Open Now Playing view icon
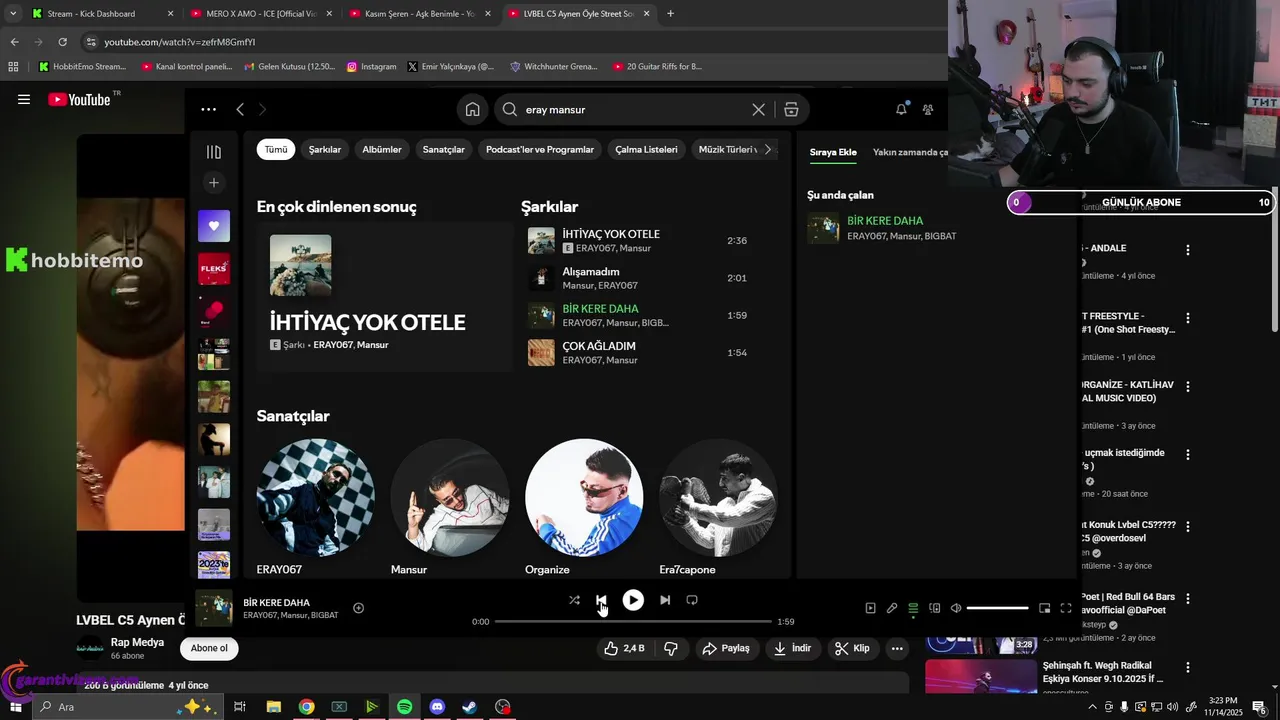The width and height of the screenshot is (1280, 720). (x=870, y=608)
